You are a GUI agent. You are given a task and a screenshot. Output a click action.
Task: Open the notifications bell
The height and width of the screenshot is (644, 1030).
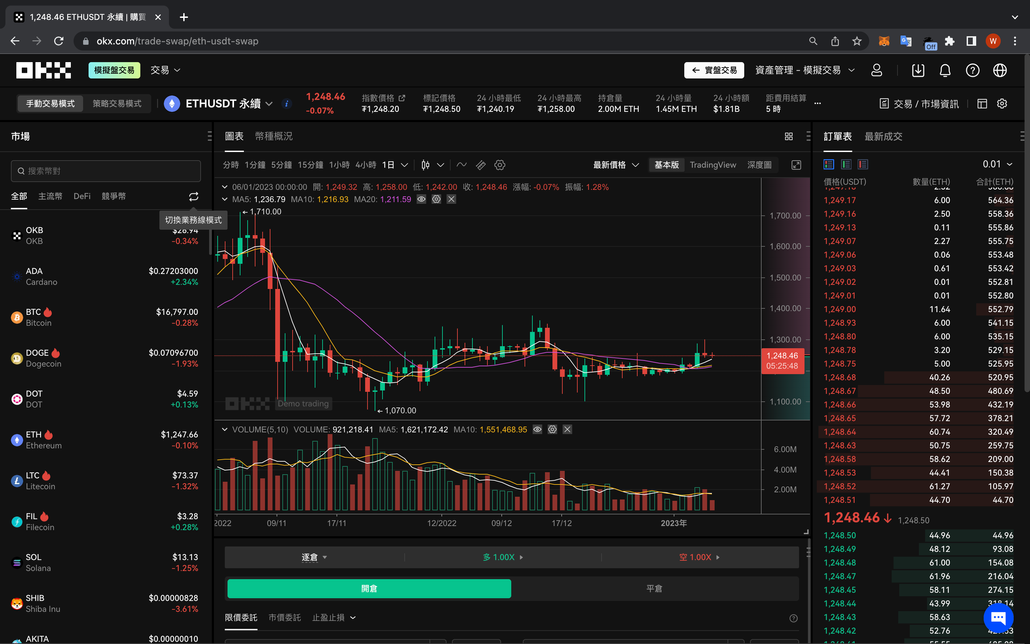point(945,70)
